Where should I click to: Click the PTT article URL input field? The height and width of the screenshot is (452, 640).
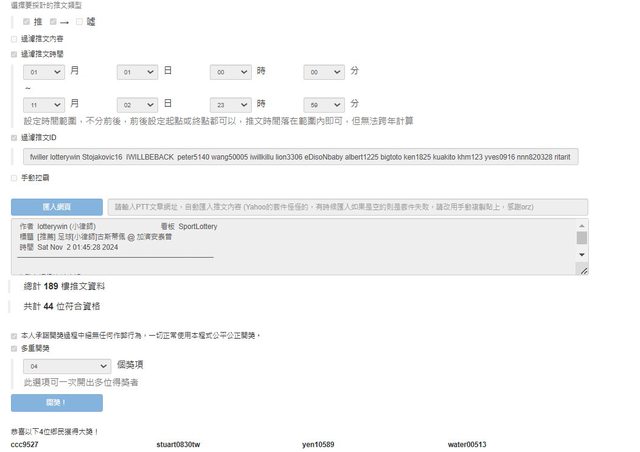click(x=342, y=207)
